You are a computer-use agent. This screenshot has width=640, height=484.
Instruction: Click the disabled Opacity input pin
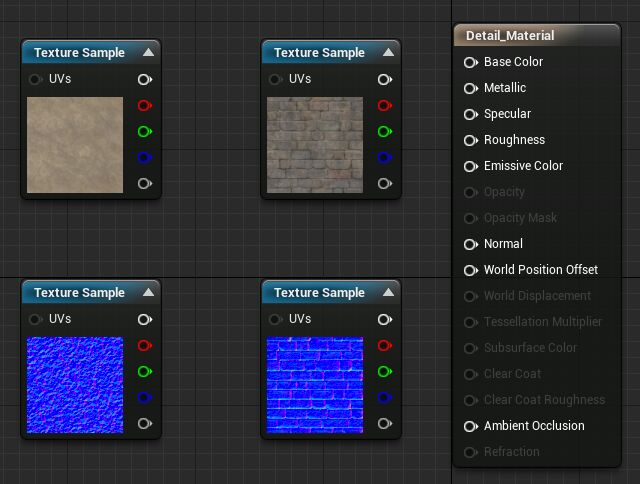pyautogui.click(x=471, y=192)
